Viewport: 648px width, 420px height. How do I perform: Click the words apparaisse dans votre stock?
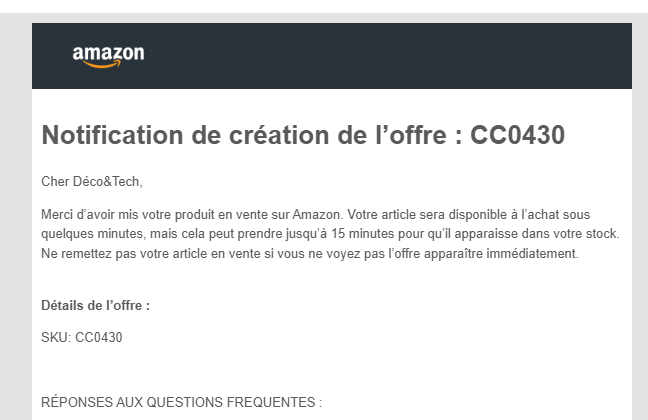[x=536, y=234]
